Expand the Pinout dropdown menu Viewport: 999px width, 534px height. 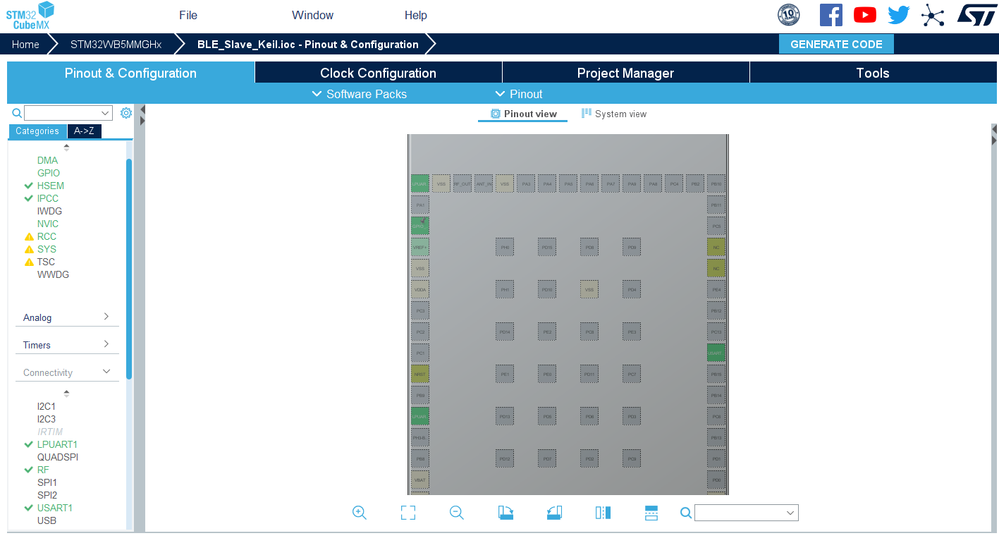(519, 94)
